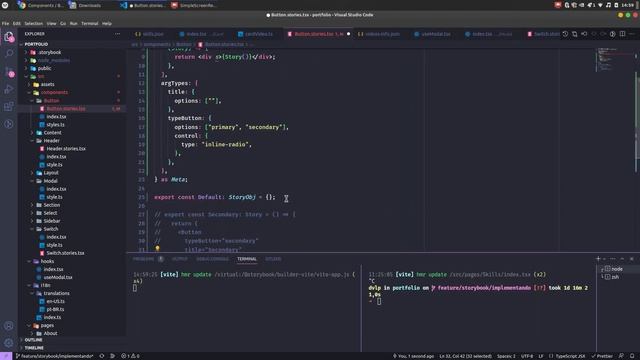Screen dimensions: 640x360
Task: Open the Source Control view
Action: coord(9,72)
